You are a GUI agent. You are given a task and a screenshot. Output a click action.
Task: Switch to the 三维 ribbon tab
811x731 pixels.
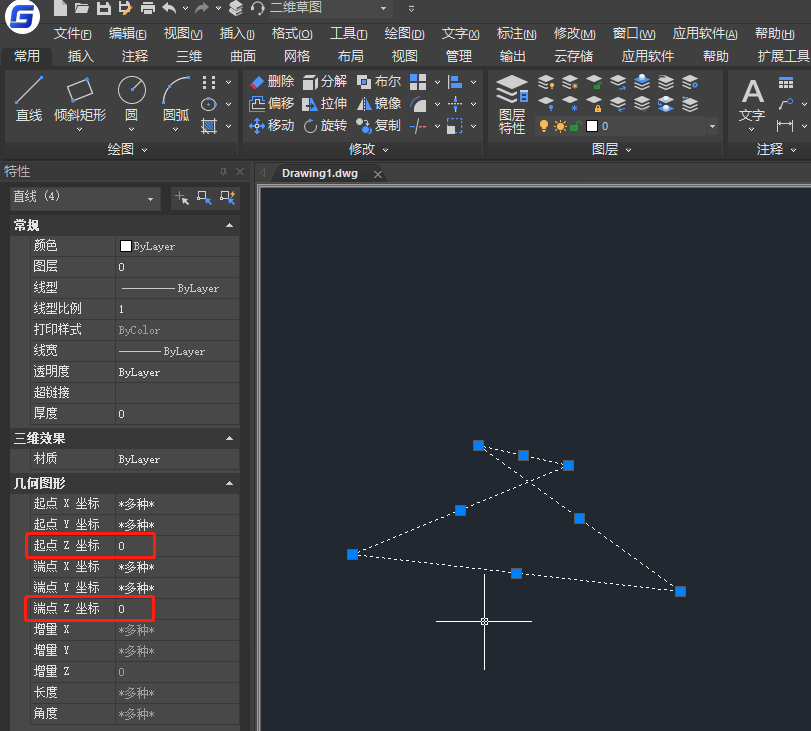click(x=189, y=56)
